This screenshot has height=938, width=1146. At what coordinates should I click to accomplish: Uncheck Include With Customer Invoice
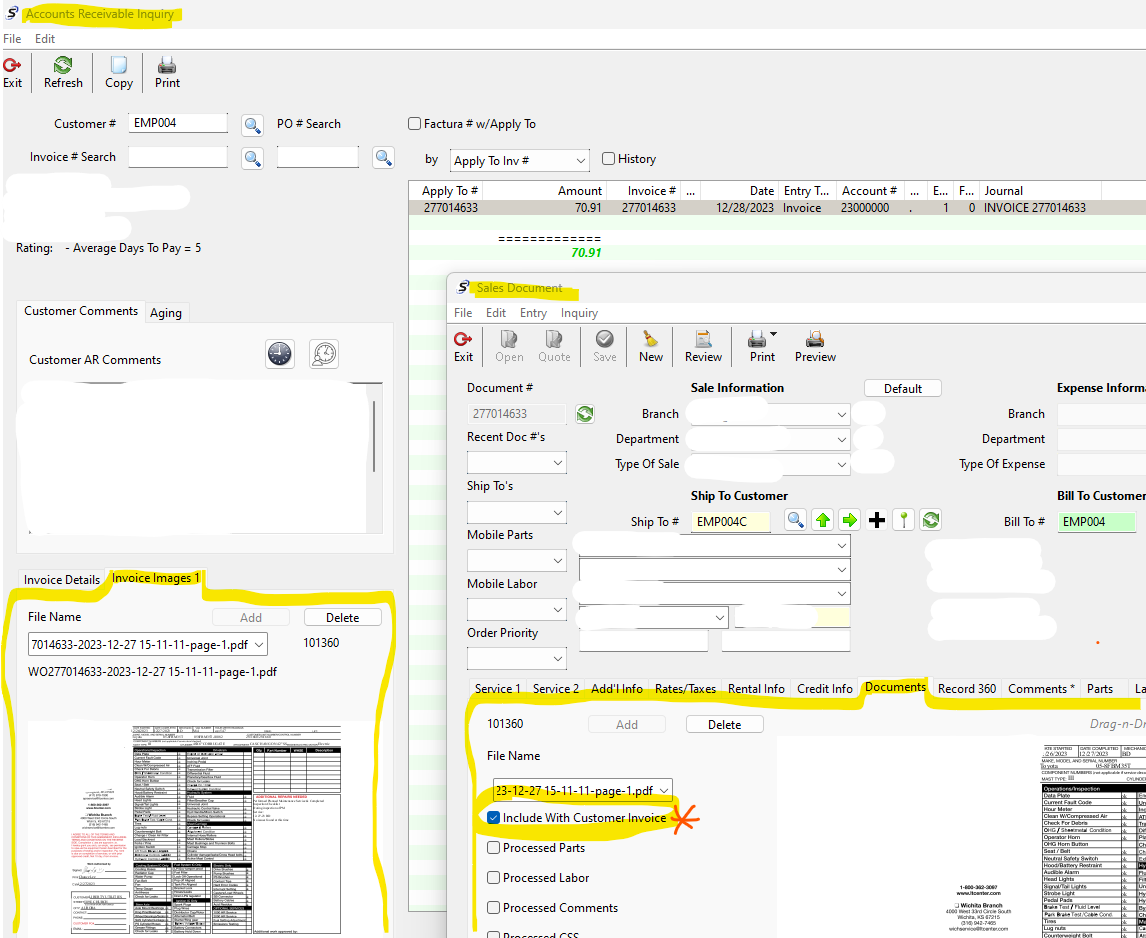[x=493, y=818]
